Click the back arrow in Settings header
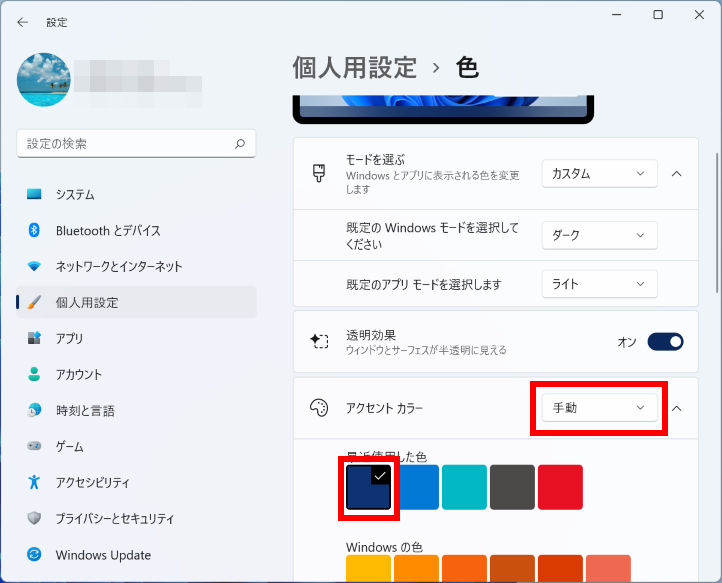 tap(22, 22)
